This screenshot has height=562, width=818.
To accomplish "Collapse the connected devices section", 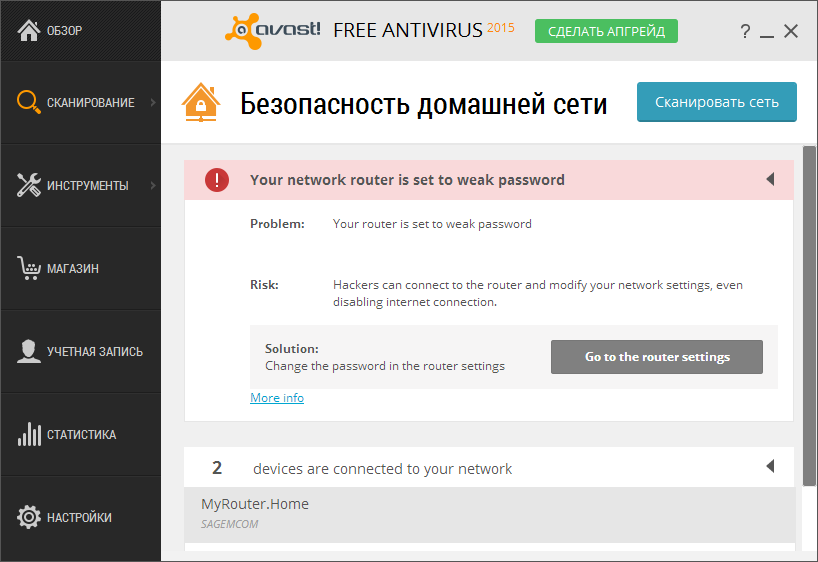I will (x=770, y=467).
